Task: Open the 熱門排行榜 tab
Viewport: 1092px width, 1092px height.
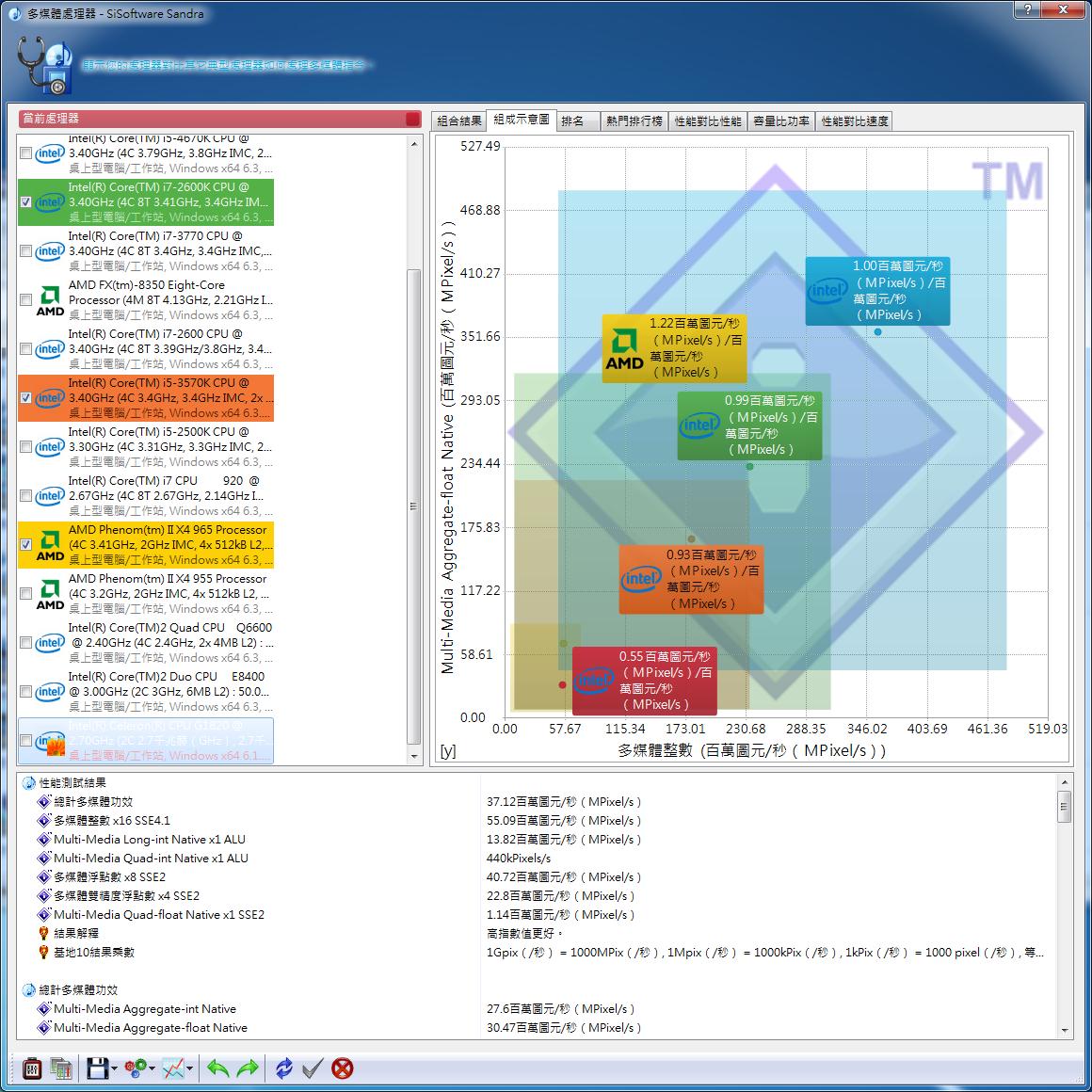Action: pyautogui.click(x=634, y=121)
